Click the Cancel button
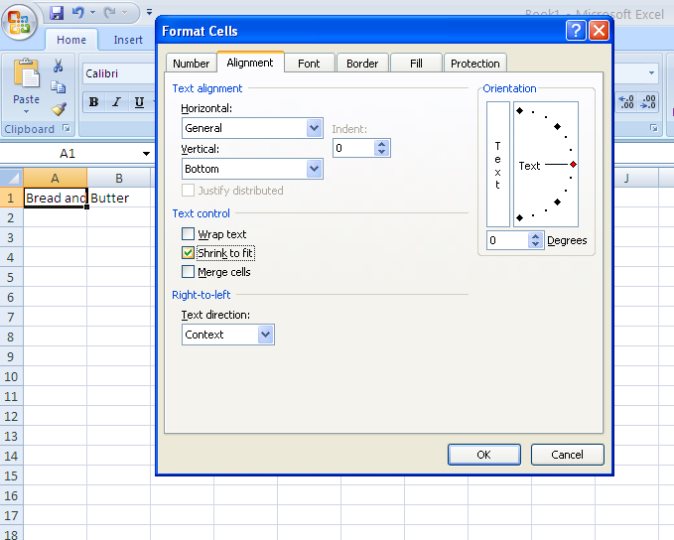This screenshot has height=540, width=674. tap(567, 454)
